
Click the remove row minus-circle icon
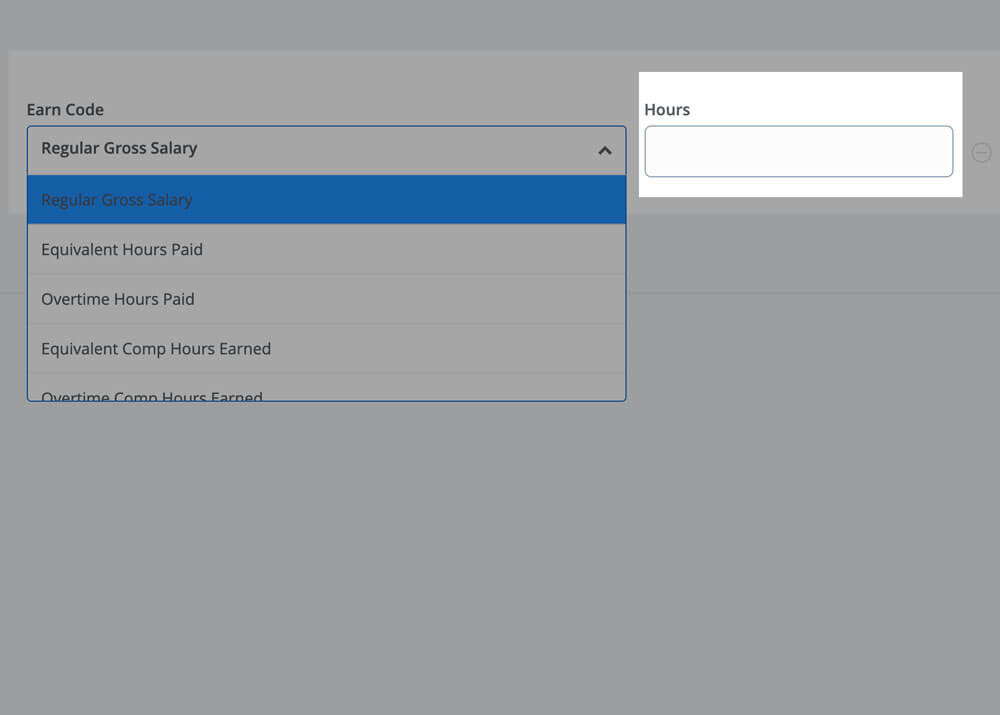pyautogui.click(x=981, y=152)
